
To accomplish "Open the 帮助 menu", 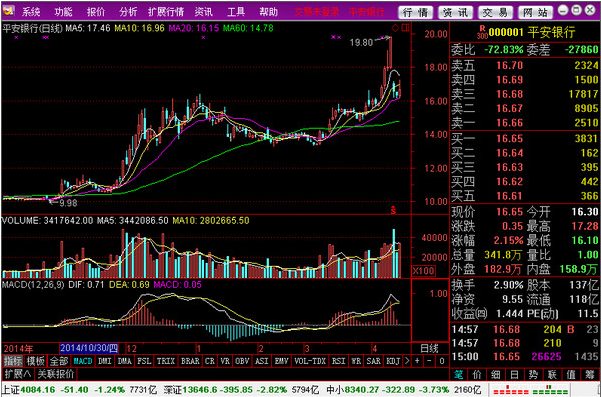I will [x=269, y=12].
